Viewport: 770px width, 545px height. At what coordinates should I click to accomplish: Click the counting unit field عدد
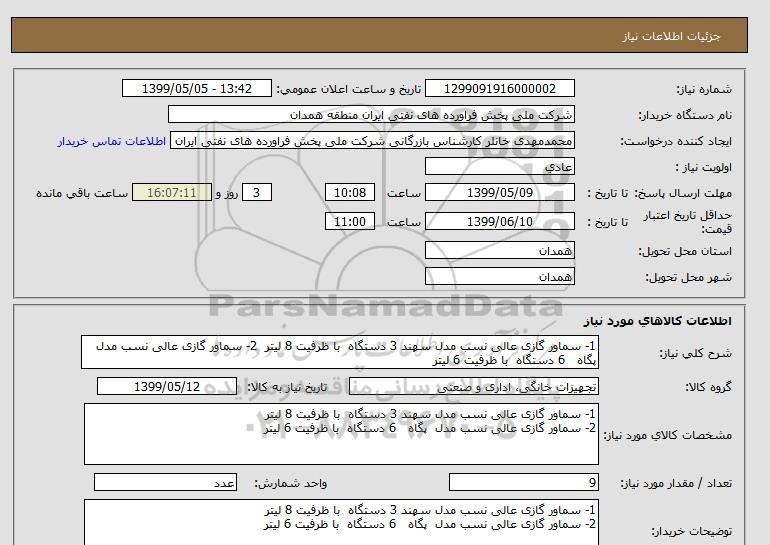[x=165, y=482]
